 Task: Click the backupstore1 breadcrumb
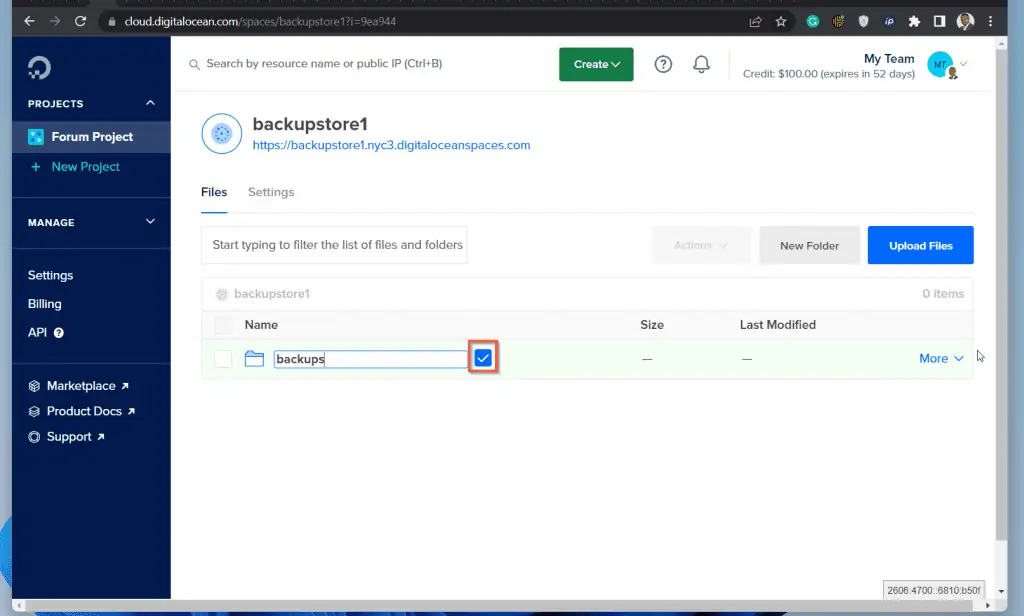click(272, 294)
